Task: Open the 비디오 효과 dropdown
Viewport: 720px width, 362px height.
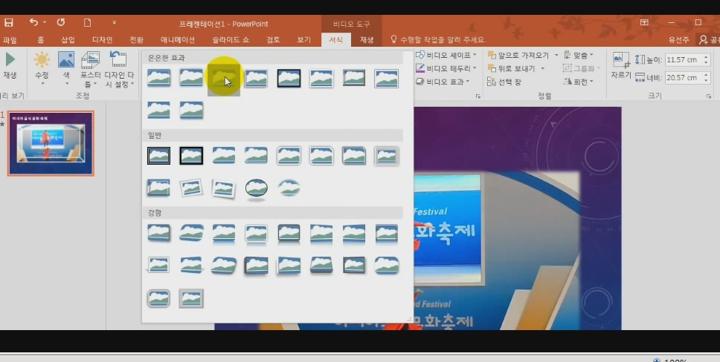Action: (x=444, y=82)
